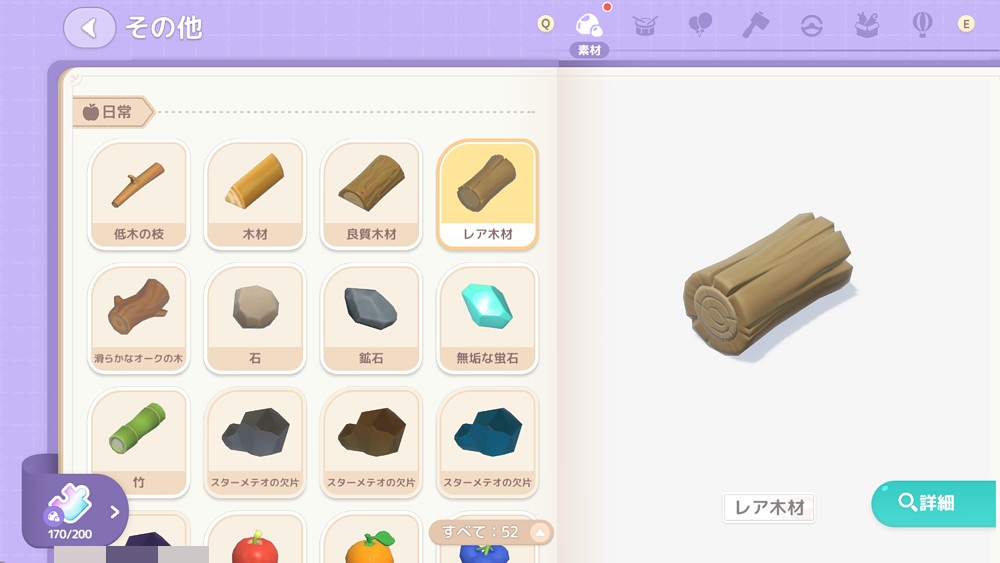Open the gift box category icon
1000x563 pixels.
[867, 26]
